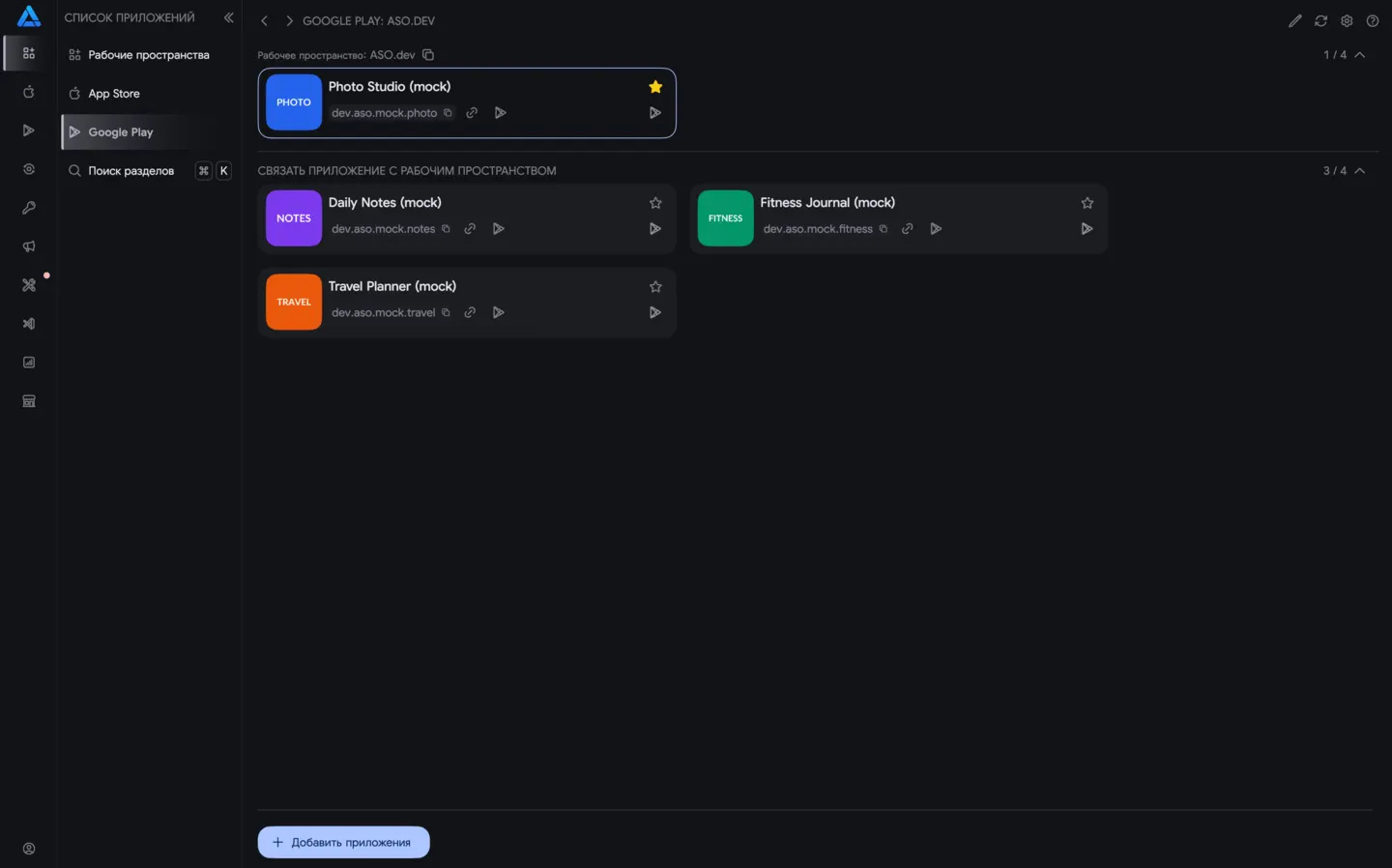This screenshot has height=868, width=1392.
Task: Collapse the app list side panel
Action: click(x=229, y=17)
